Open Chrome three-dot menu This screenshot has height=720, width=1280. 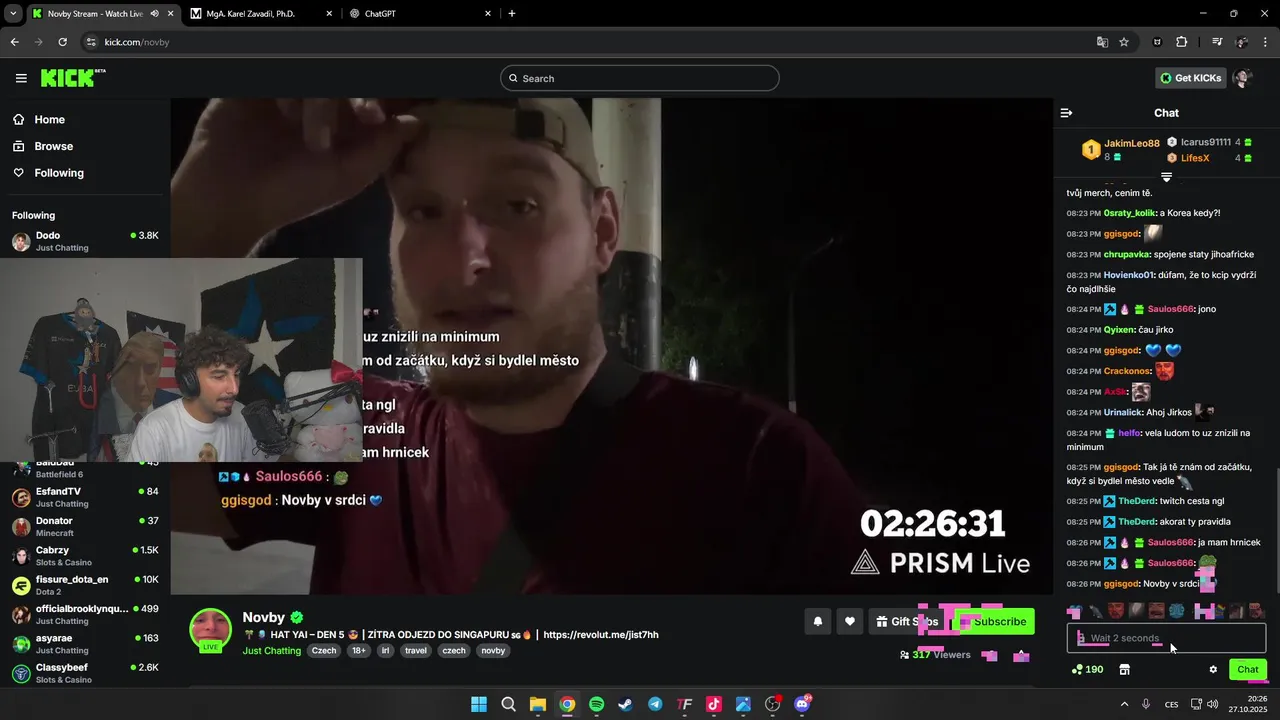click(1265, 42)
